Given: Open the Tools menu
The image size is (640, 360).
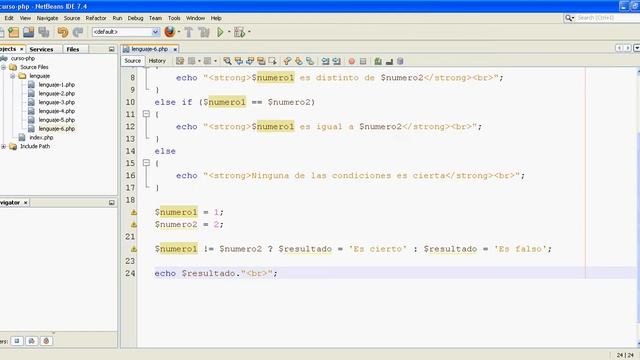Looking at the screenshot, I should 174,18.
